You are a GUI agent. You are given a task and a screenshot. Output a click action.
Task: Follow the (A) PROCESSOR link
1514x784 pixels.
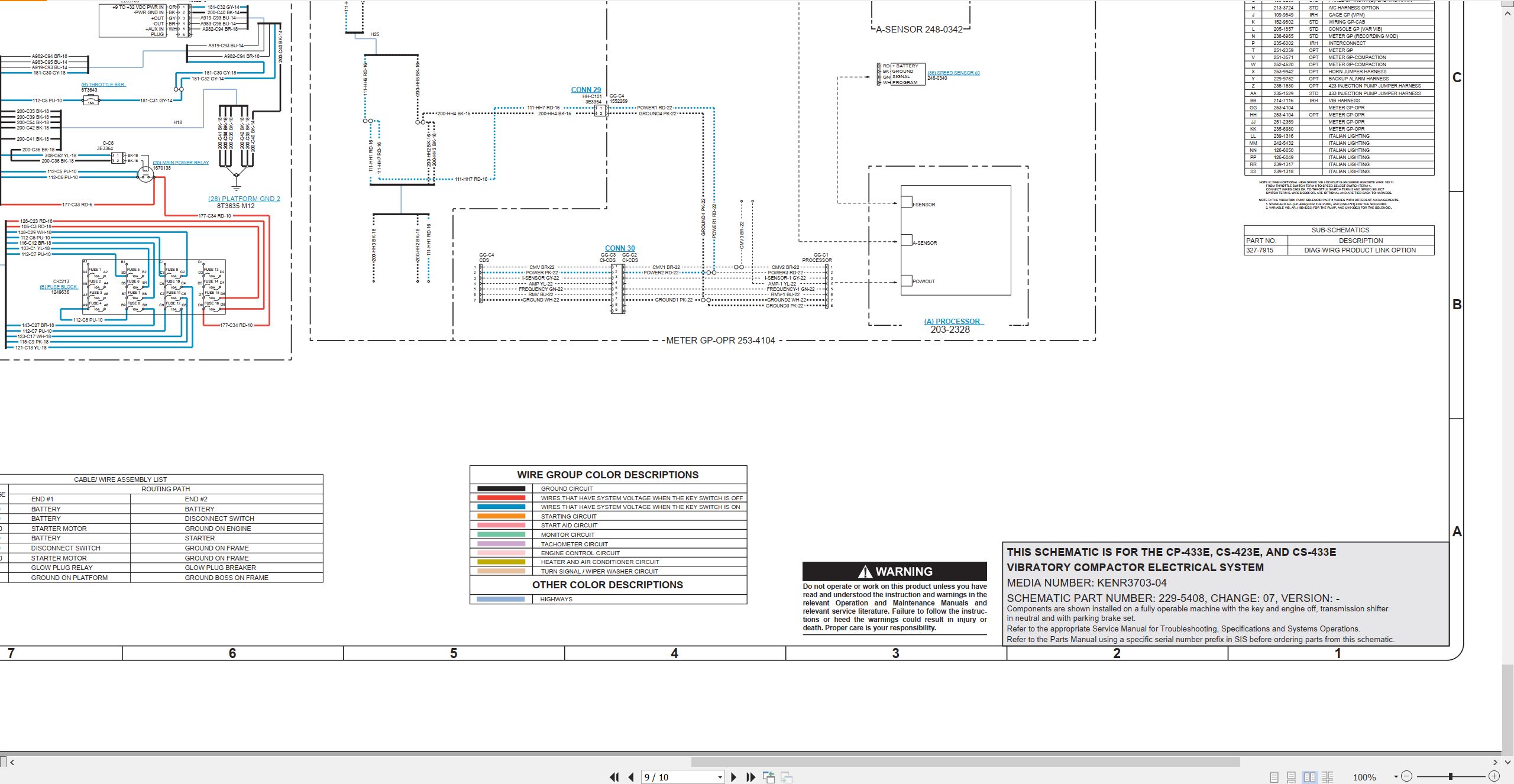[952, 322]
